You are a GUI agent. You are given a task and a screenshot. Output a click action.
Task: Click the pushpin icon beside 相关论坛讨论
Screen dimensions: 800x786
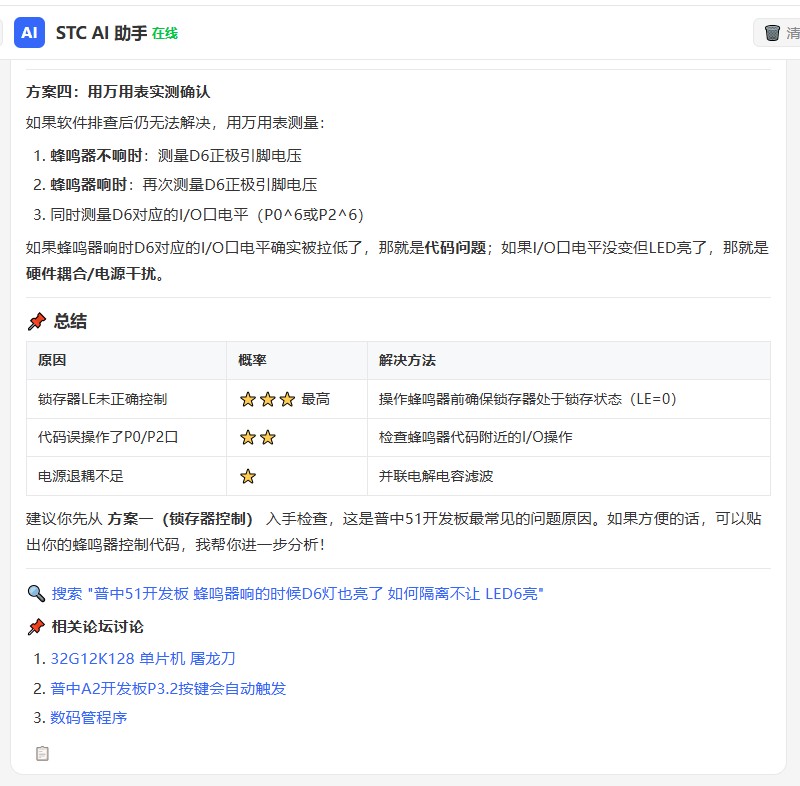pyautogui.click(x=36, y=627)
